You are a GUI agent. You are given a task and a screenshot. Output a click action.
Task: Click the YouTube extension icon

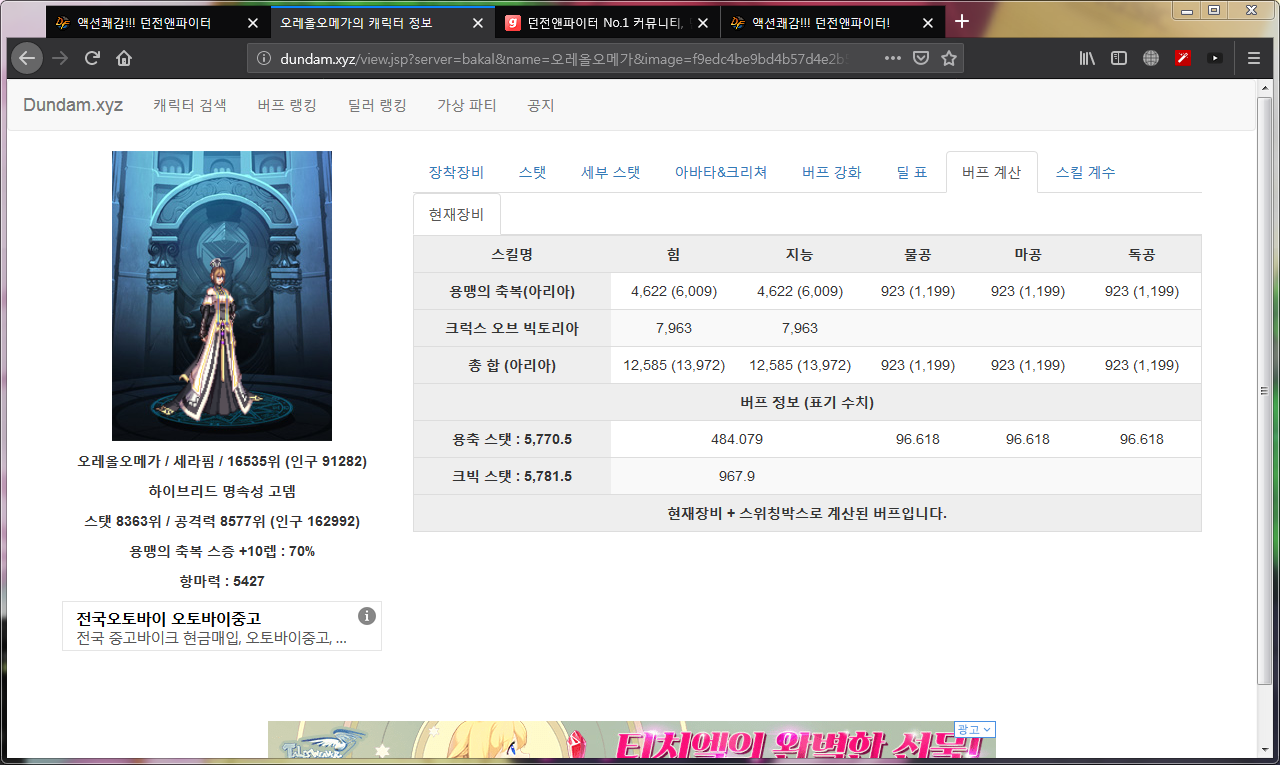click(1214, 58)
